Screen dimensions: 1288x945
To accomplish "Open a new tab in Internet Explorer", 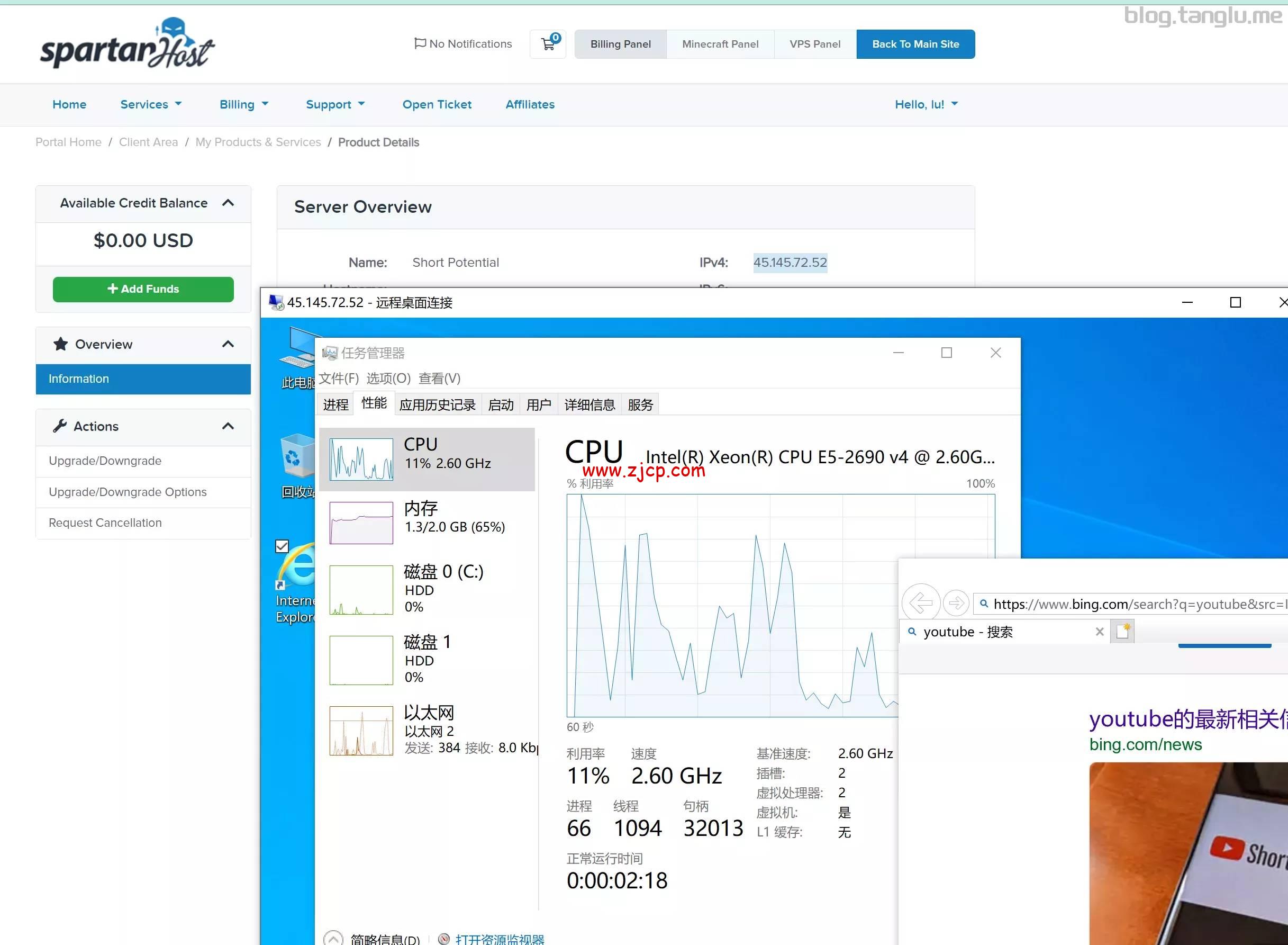I will [1122, 631].
